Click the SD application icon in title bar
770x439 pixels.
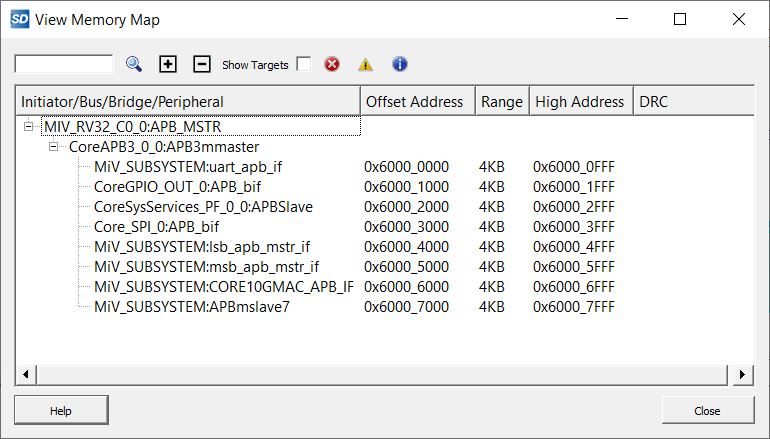click(20, 20)
